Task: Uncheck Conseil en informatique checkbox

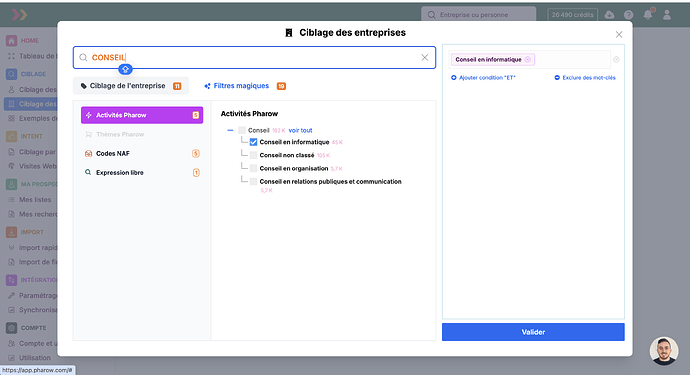Action: [x=253, y=142]
